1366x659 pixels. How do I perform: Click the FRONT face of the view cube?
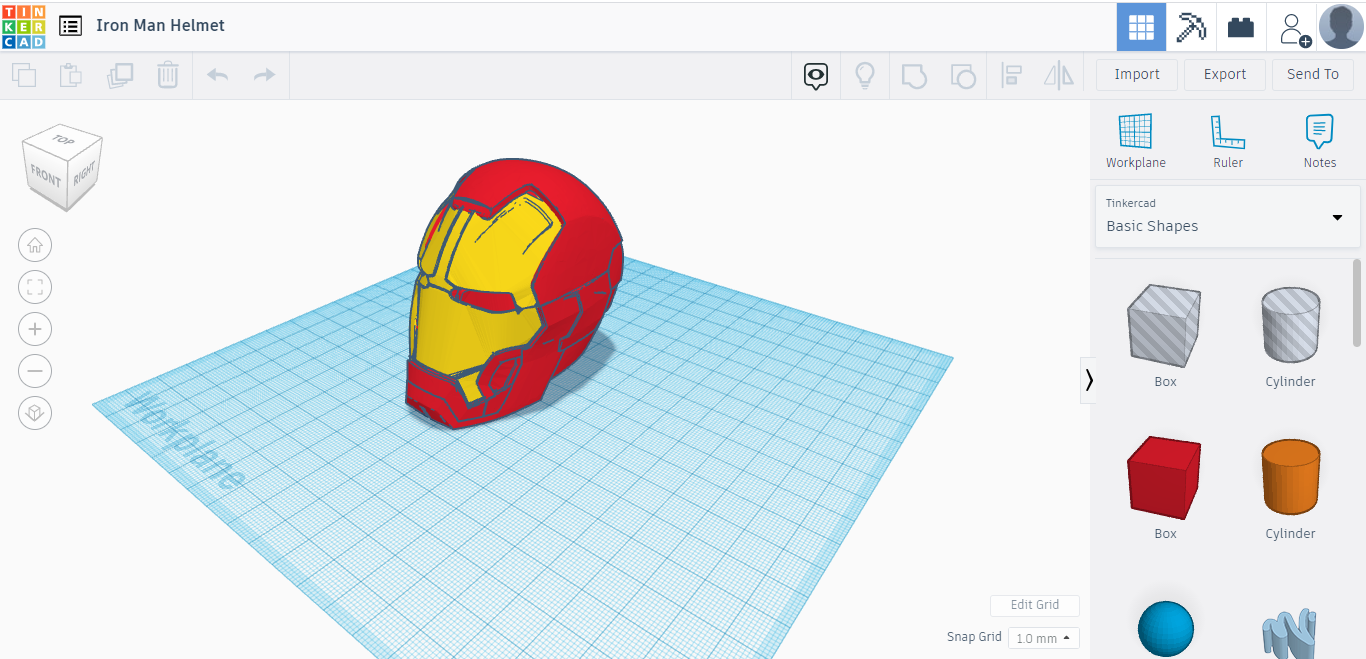point(45,176)
